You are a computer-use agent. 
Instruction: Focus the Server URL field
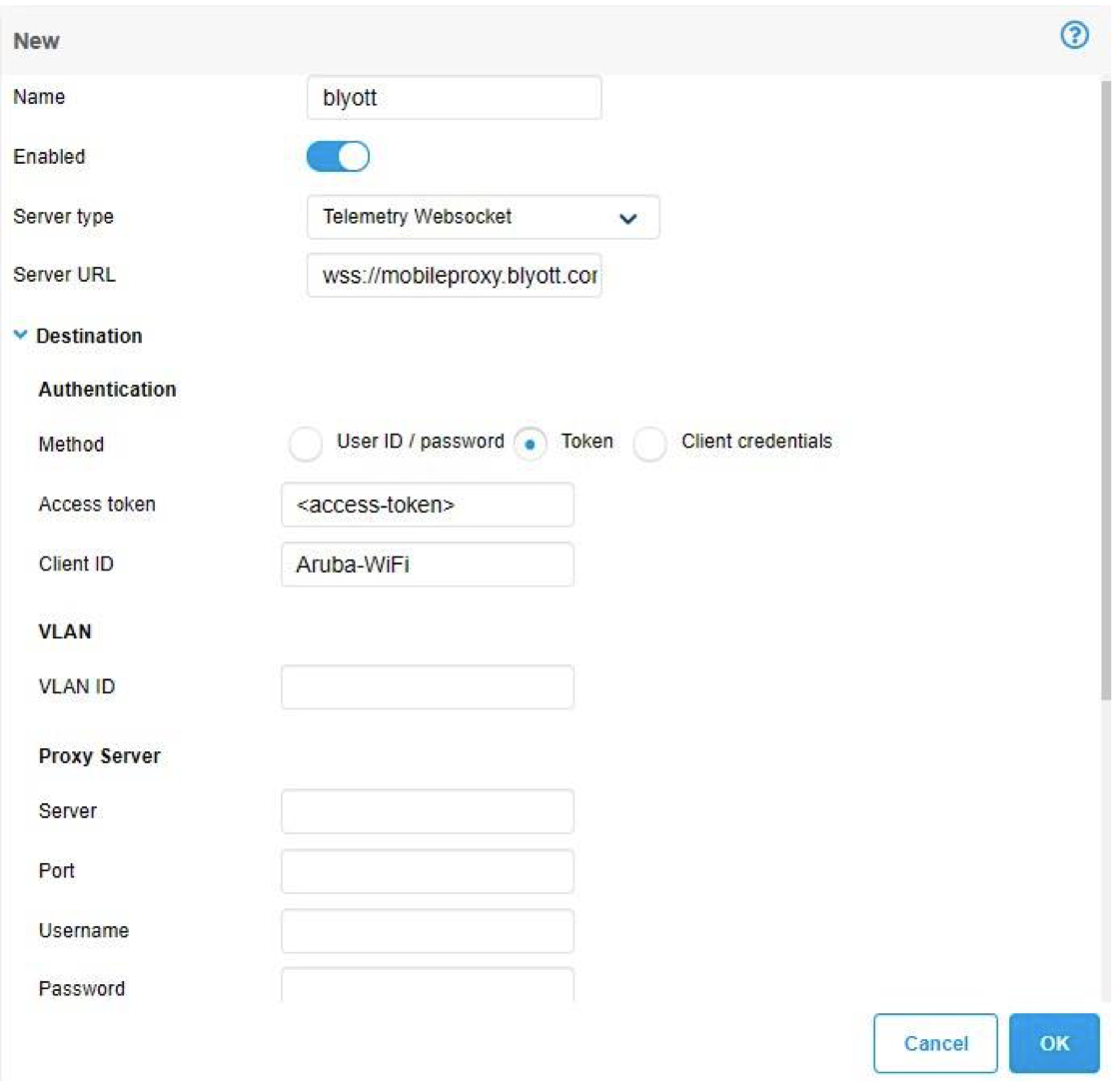pos(454,276)
